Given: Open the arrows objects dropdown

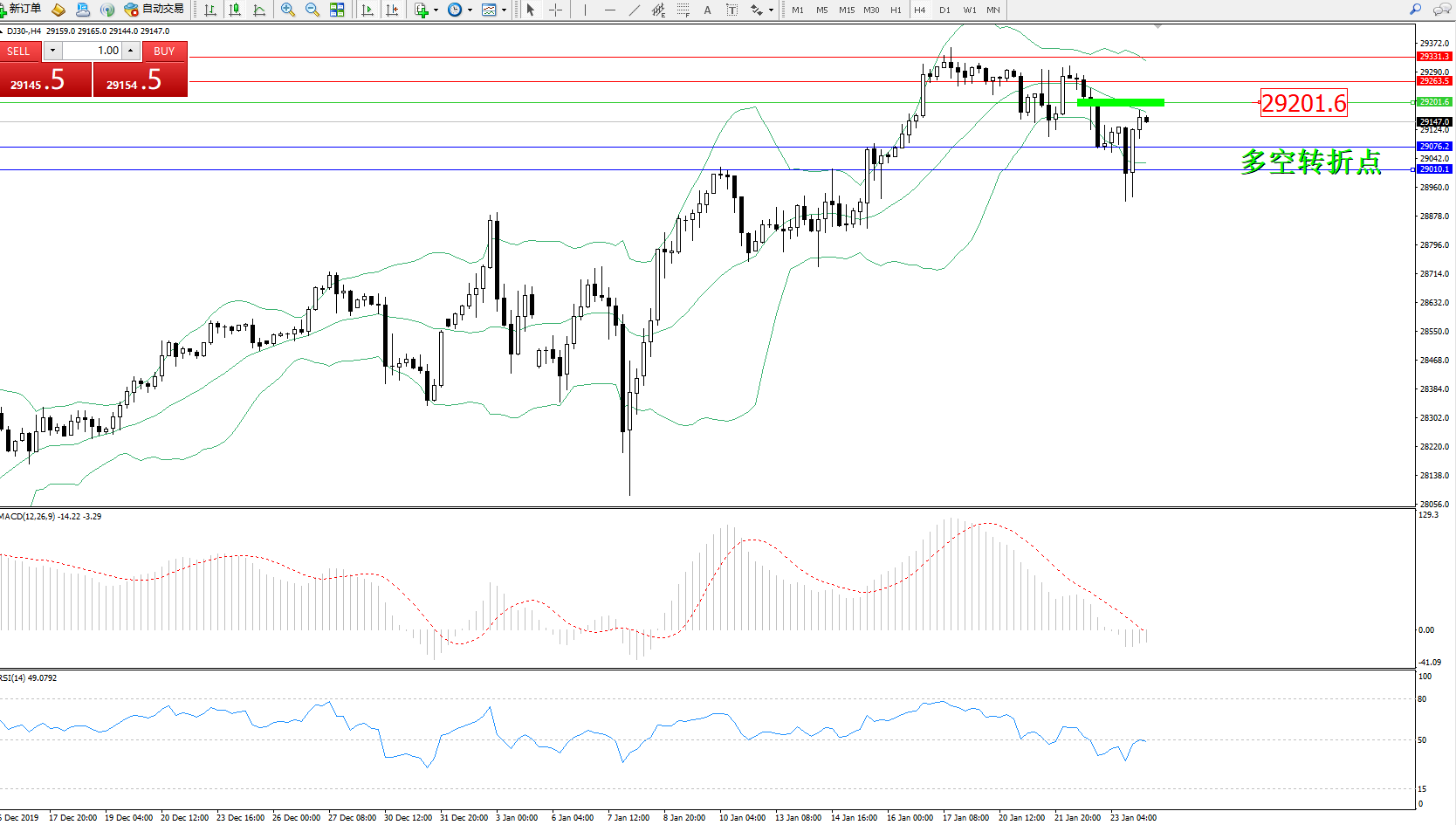Looking at the screenshot, I should (771, 10).
